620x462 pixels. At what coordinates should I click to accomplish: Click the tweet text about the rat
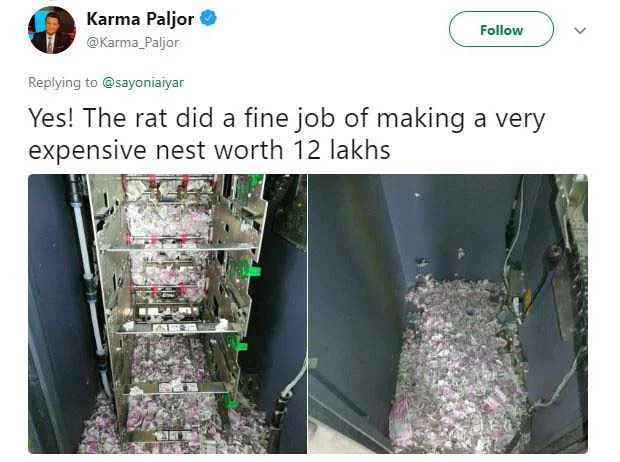tap(287, 134)
